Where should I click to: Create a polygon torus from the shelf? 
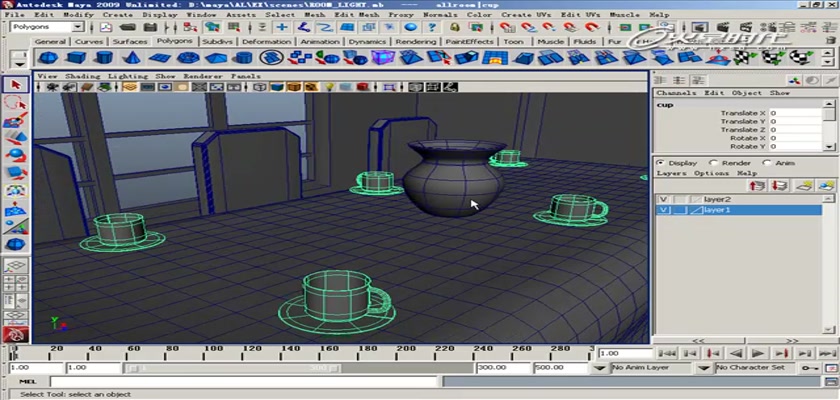tap(188, 57)
